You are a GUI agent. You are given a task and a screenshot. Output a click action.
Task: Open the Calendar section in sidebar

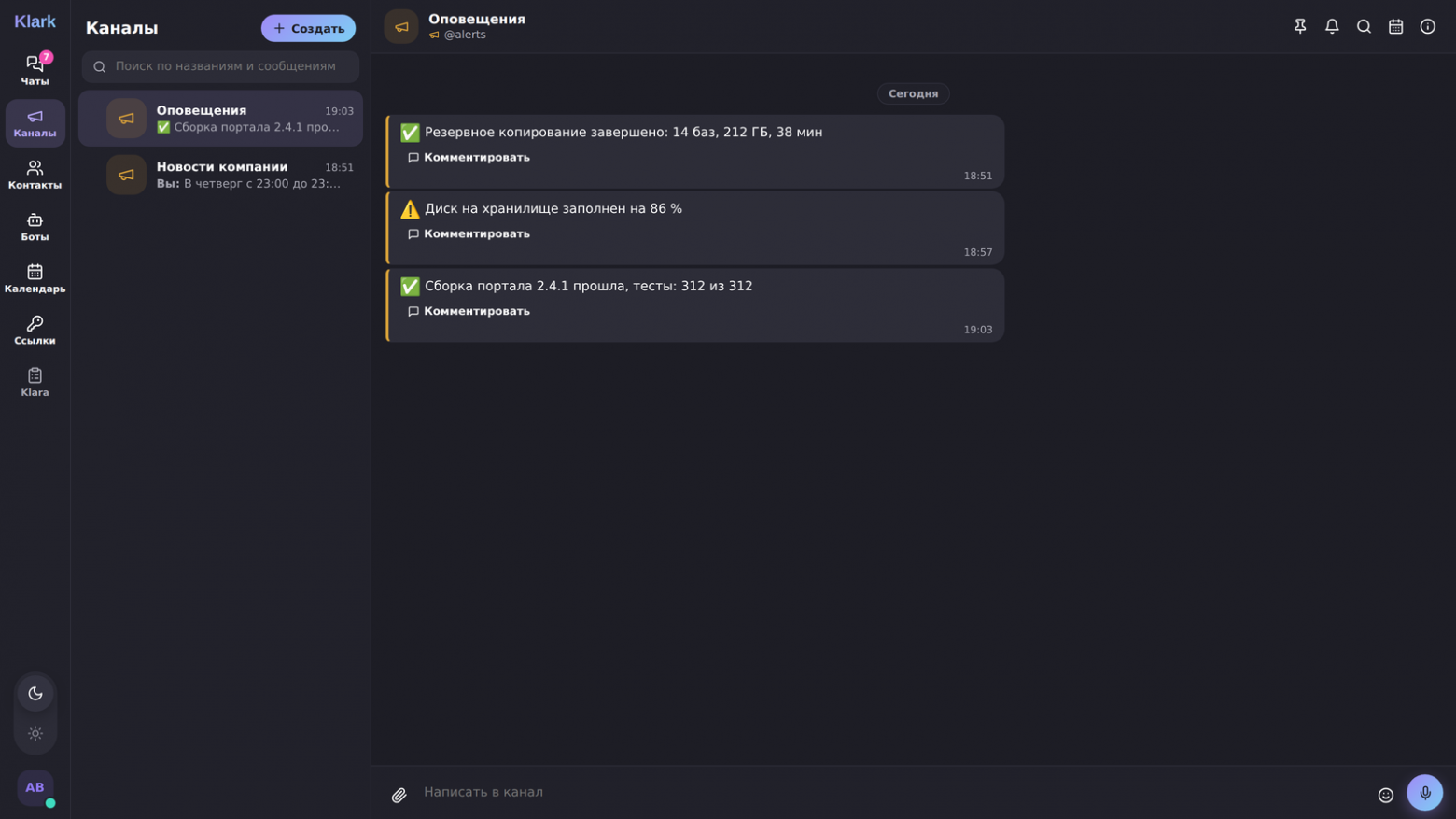click(35, 278)
